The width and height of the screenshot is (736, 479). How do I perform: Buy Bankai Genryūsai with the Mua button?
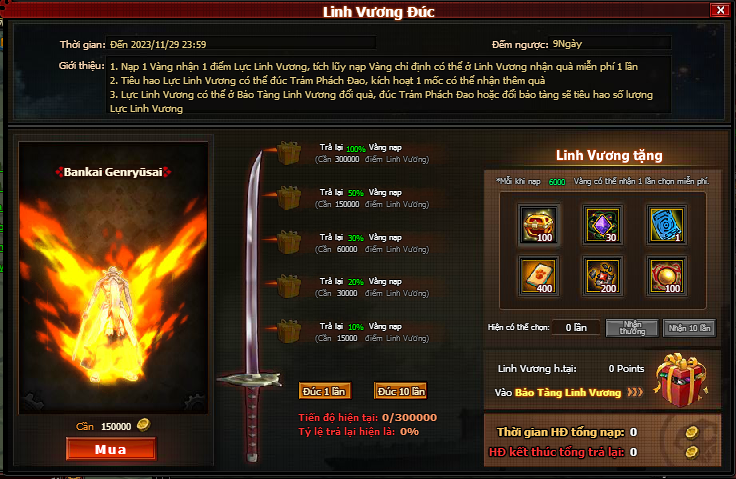(111, 449)
